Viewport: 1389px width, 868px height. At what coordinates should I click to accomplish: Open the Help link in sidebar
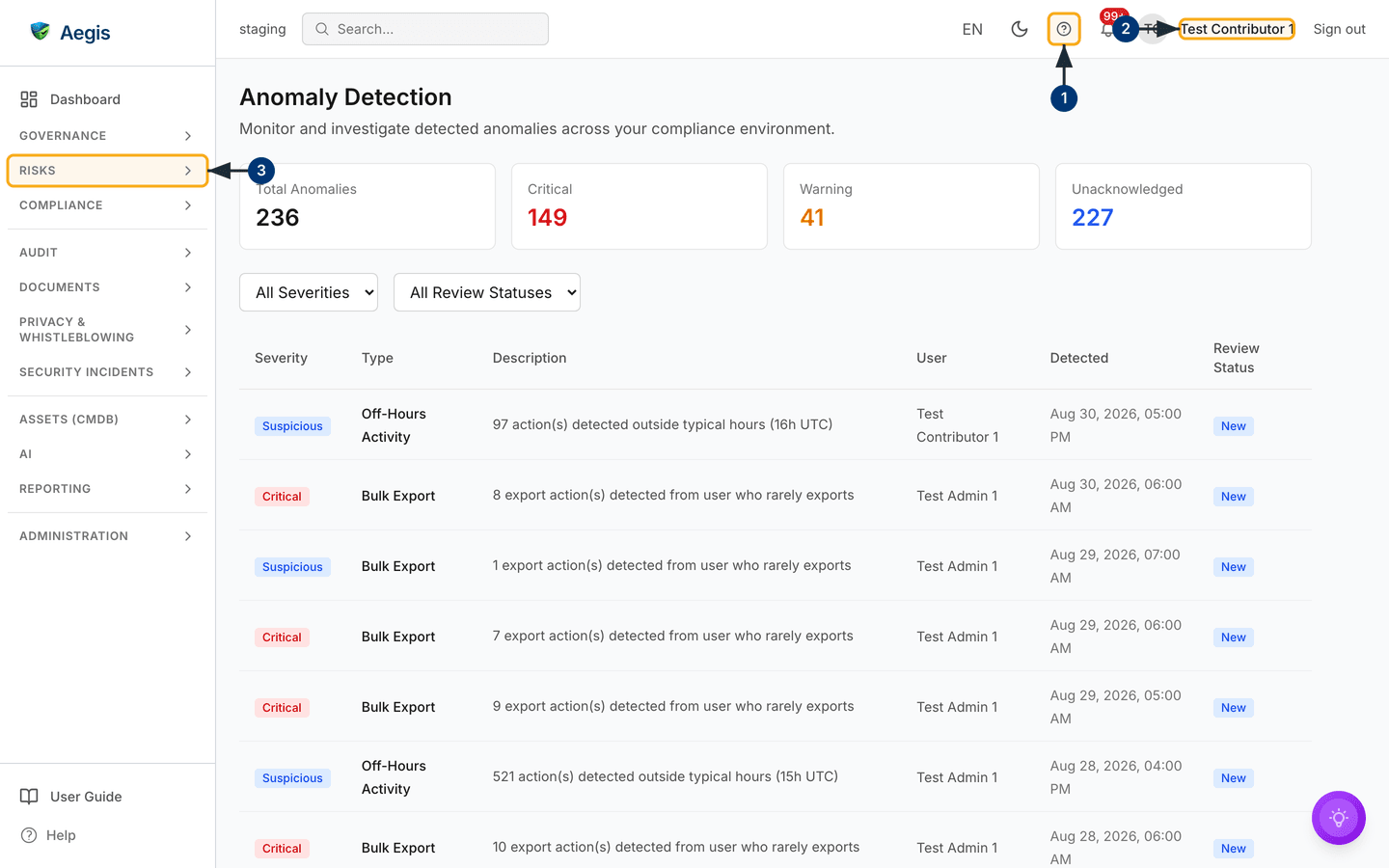coord(61,835)
